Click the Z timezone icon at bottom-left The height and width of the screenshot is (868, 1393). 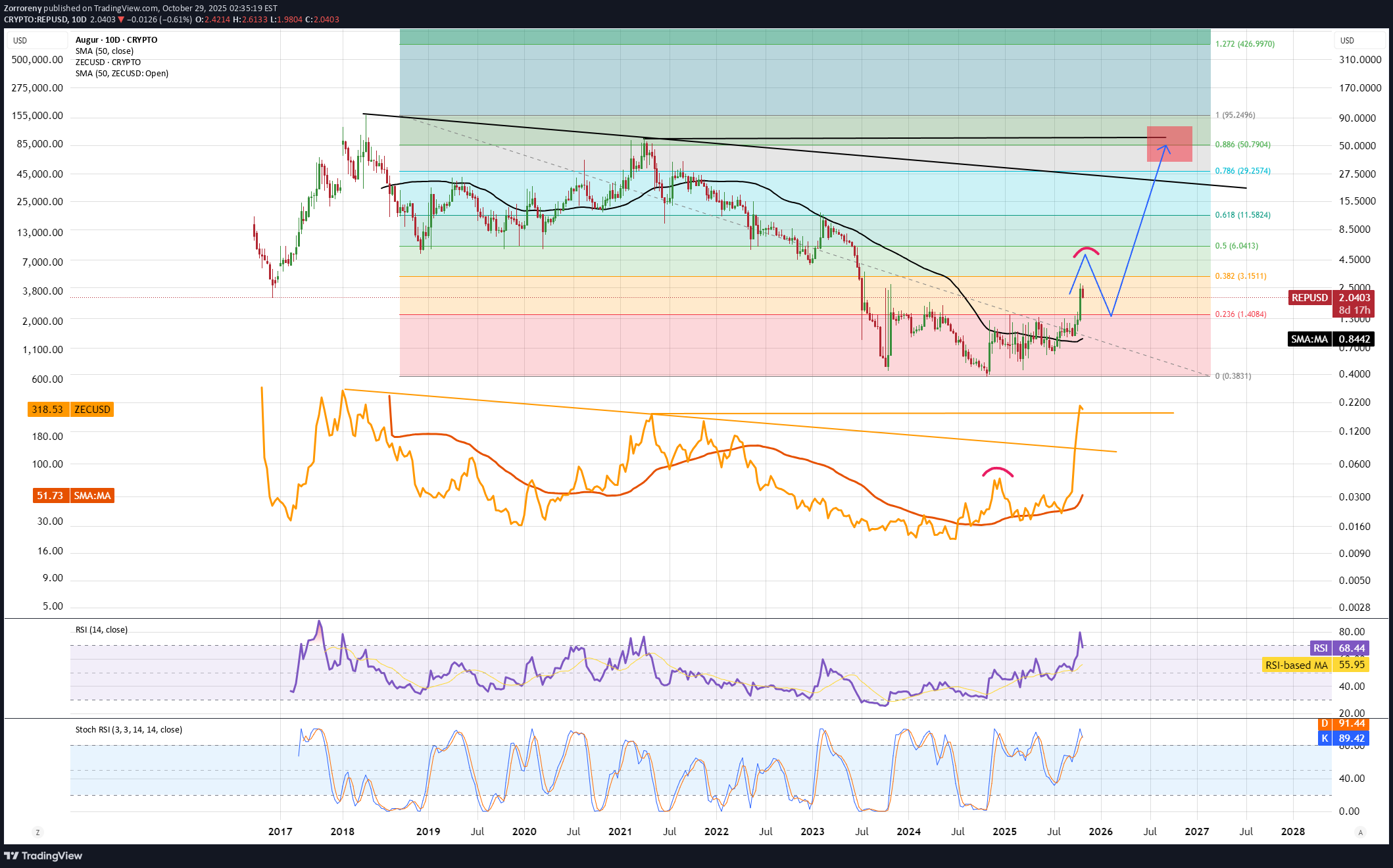[37, 832]
